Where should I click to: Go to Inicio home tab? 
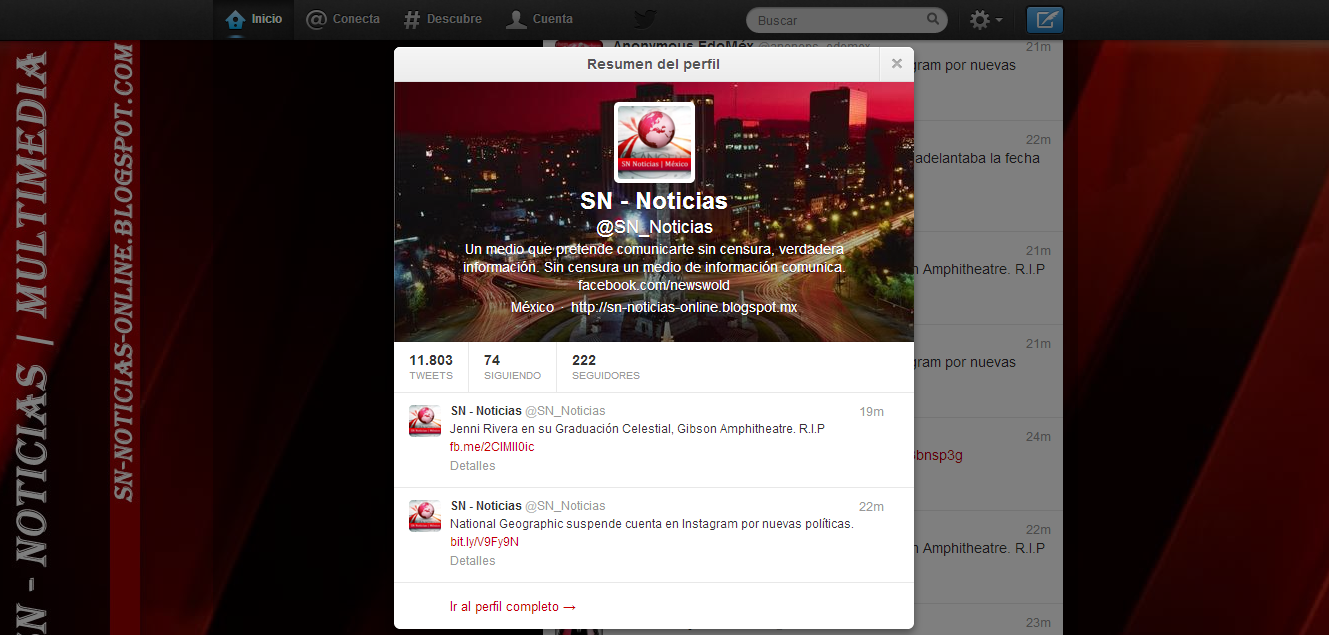click(x=254, y=19)
